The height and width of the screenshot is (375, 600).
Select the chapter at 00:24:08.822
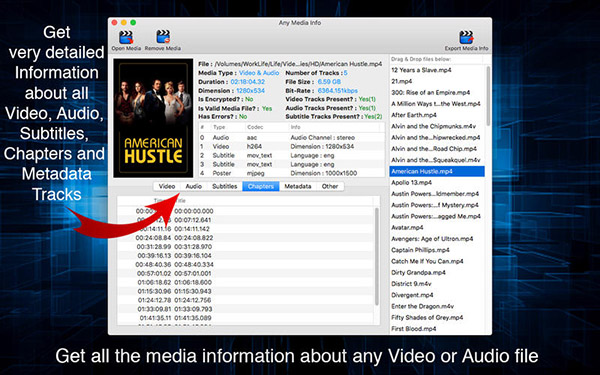[x=245, y=238]
